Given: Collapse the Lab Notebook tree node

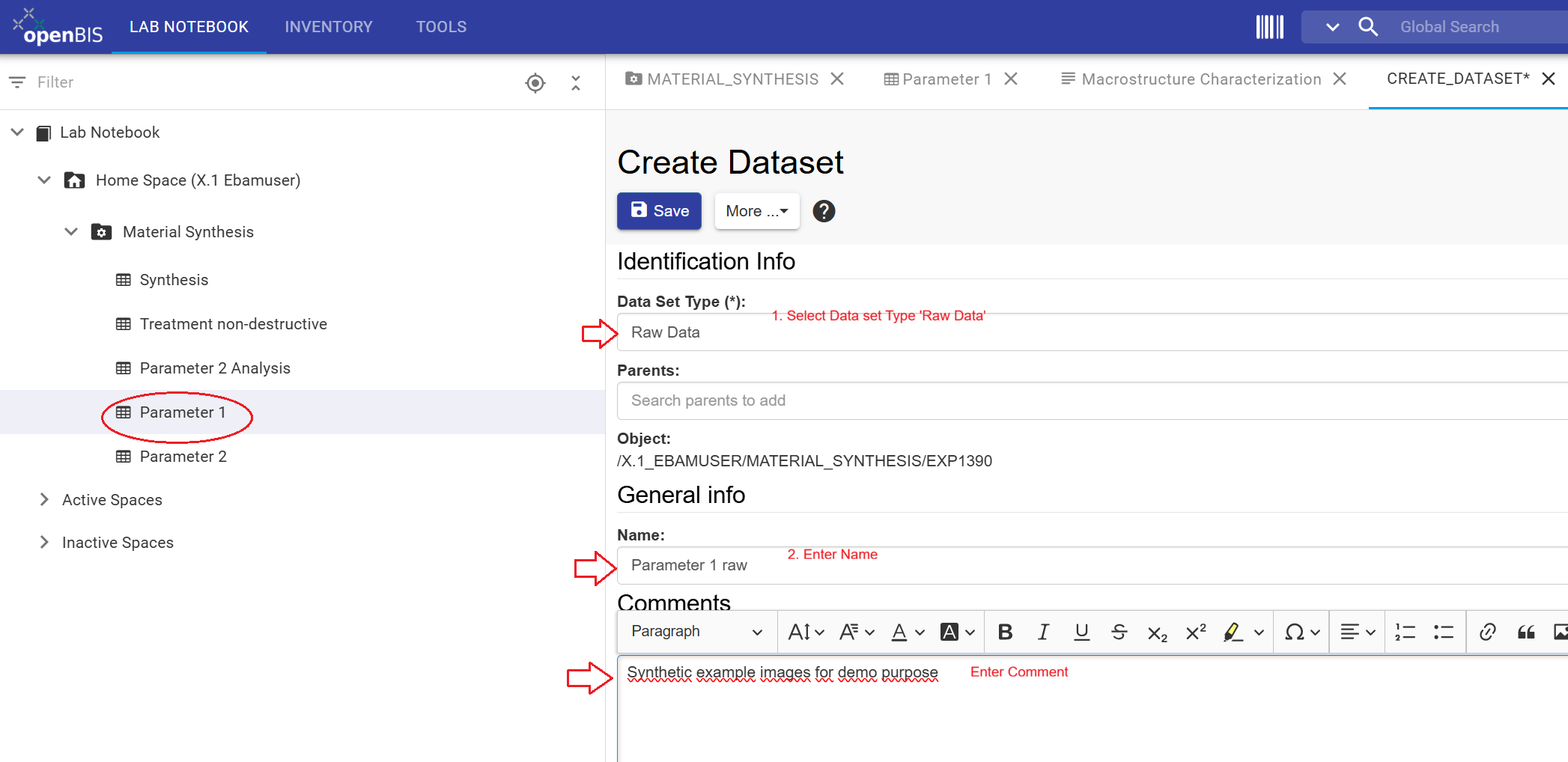Looking at the screenshot, I should (x=17, y=132).
